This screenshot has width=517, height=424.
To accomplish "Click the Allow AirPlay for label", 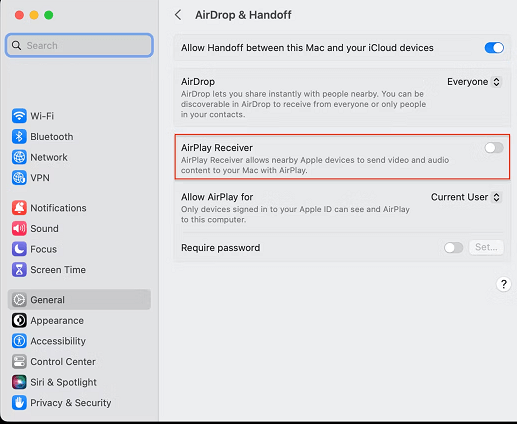I will [x=217, y=197].
